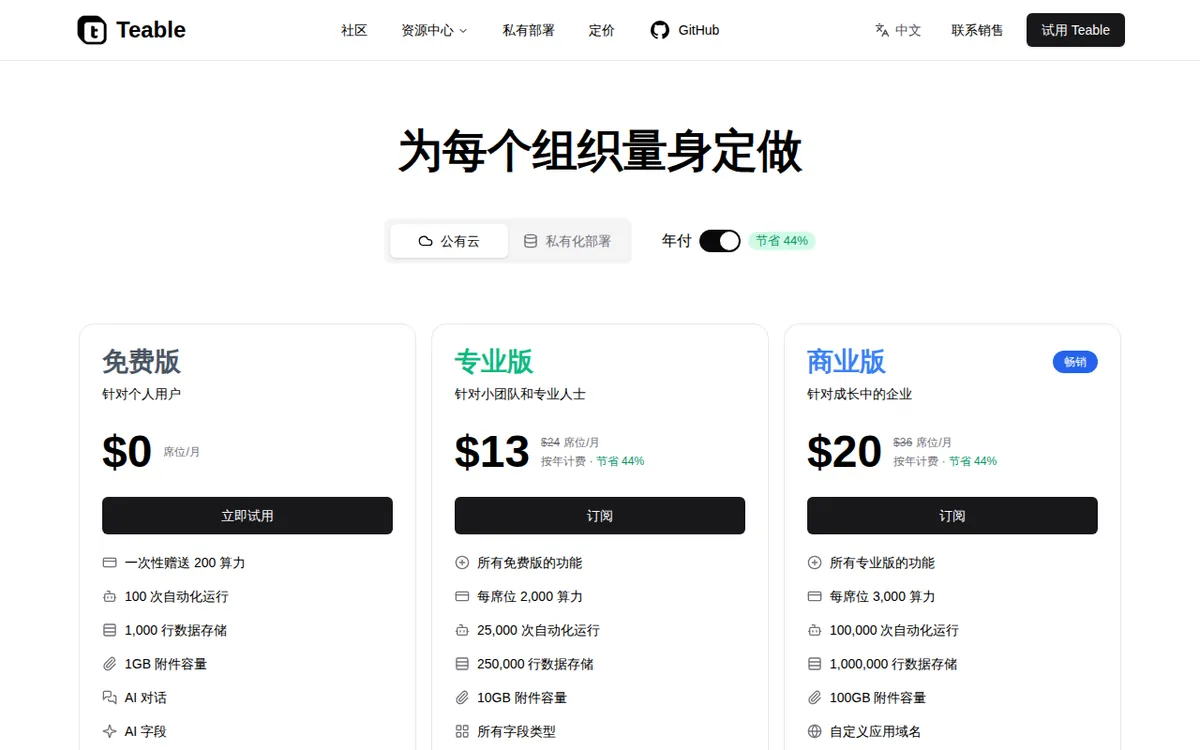Click the GitHub octocat icon
The height and width of the screenshot is (750, 1200).
click(x=660, y=30)
